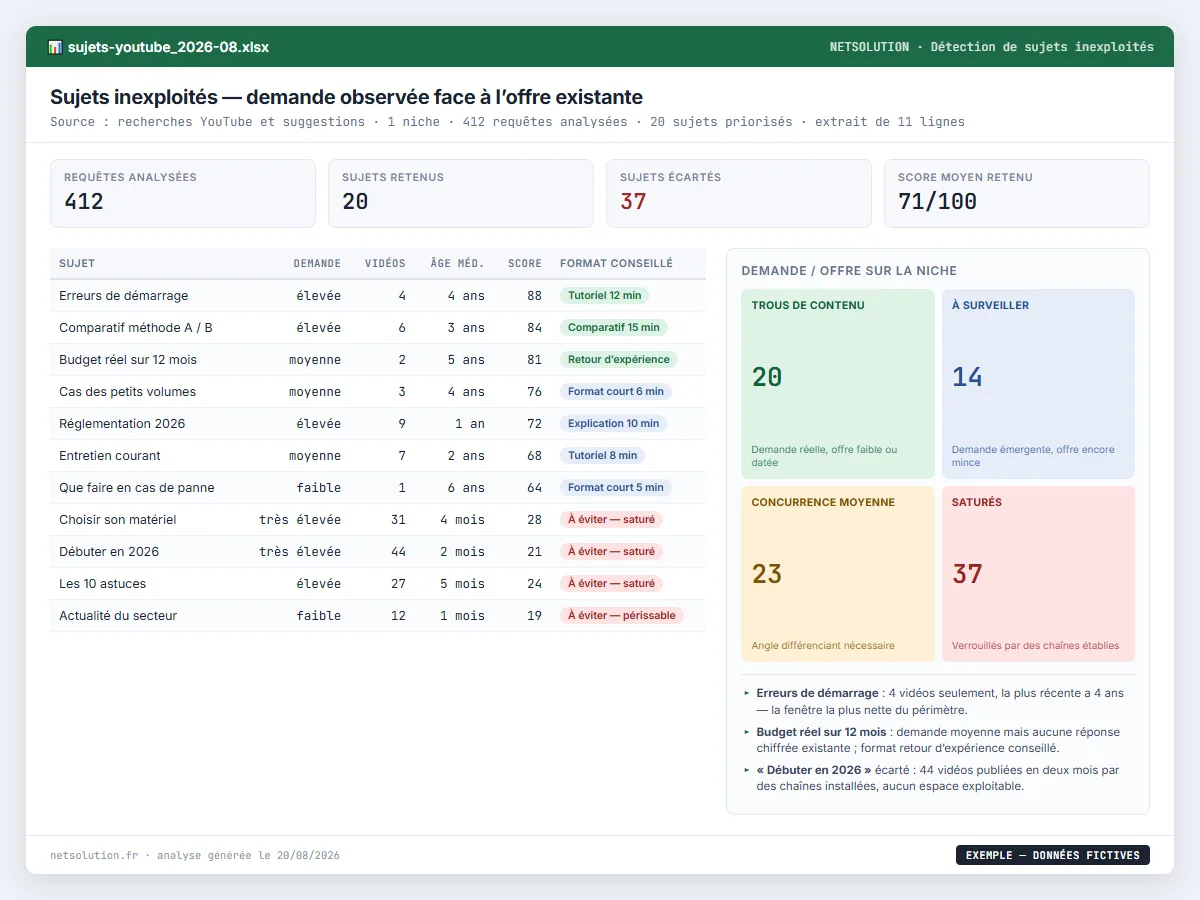Select Réglementation 2026 row
The width and height of the screenshot is (1200, 900).
pos(378,424)
